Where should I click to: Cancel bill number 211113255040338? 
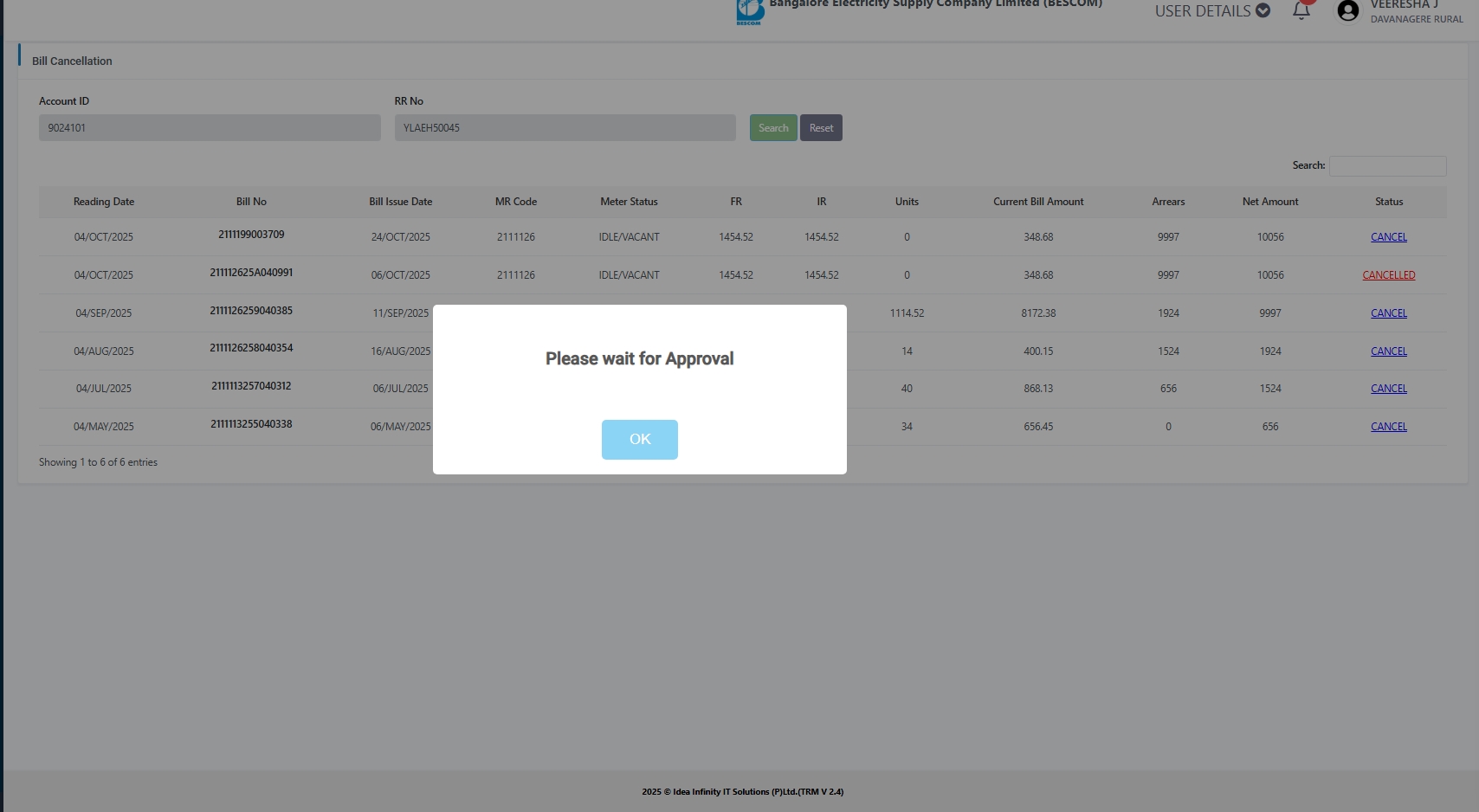[1389, 427]
